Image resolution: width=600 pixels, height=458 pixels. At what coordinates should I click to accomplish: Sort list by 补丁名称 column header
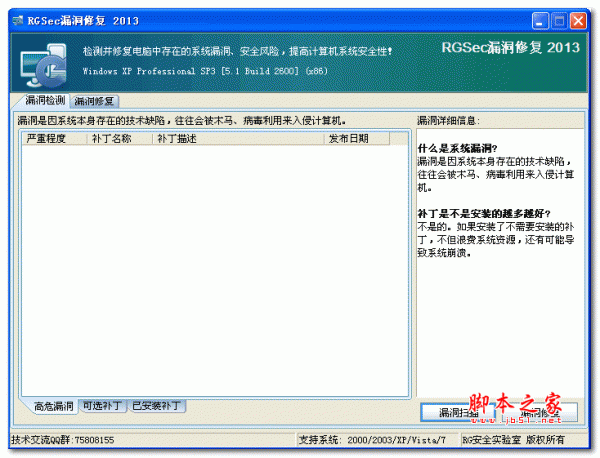120,138
